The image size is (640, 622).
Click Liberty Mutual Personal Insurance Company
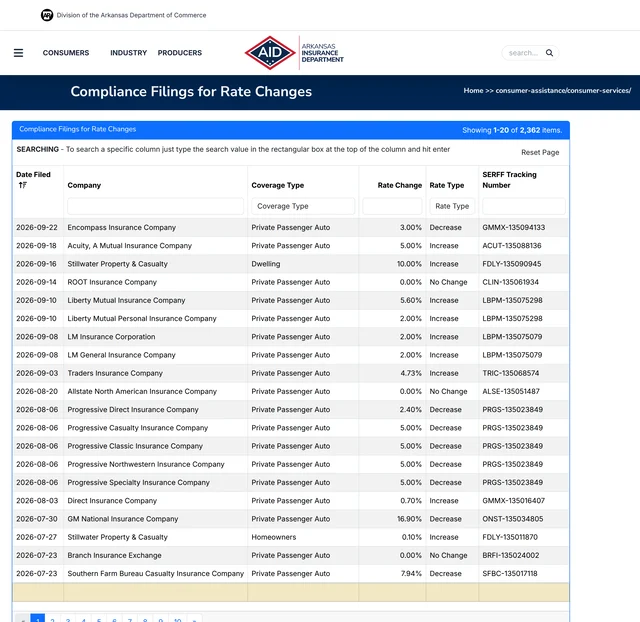pyautogui.click(x=142, y=318)
